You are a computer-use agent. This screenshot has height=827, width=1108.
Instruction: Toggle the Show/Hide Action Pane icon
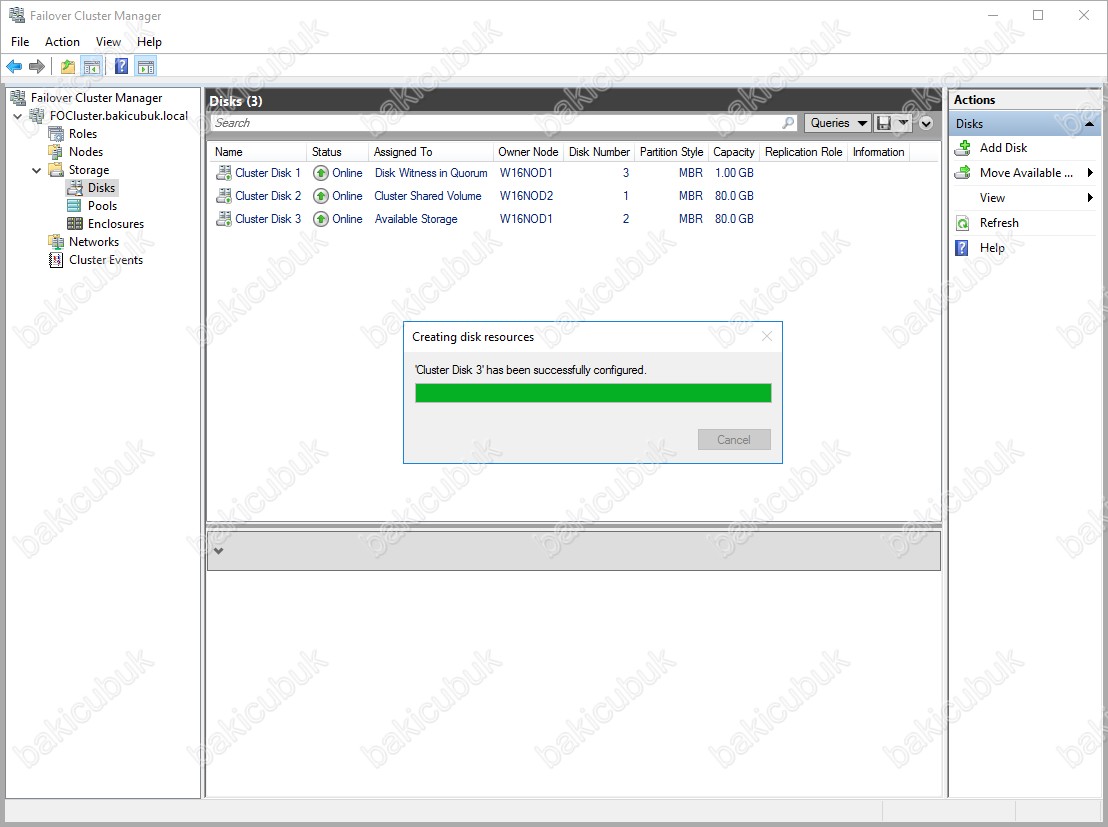click(146, 66)
